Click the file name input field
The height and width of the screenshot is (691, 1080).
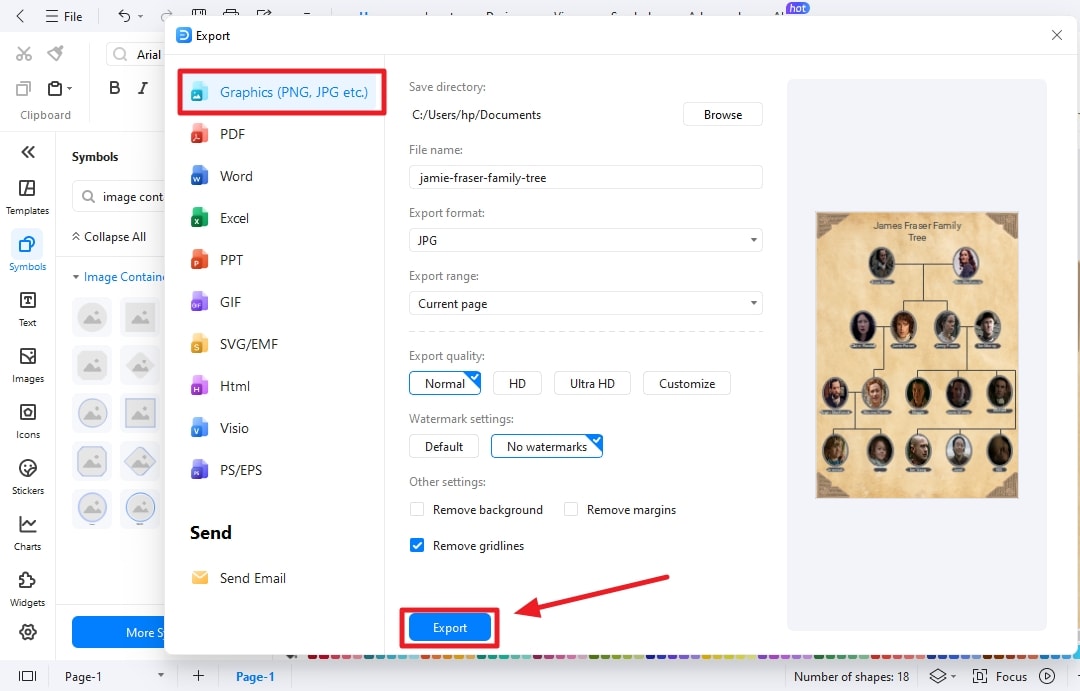pyautogui.click(x=585, y=177)
